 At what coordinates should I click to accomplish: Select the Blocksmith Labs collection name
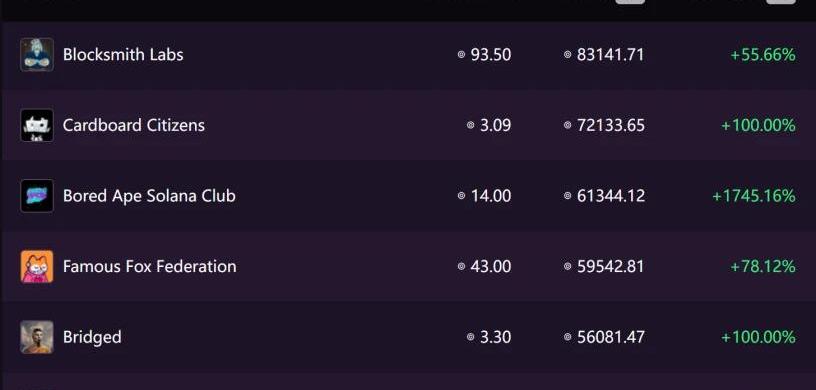click(x=123, y=55)
